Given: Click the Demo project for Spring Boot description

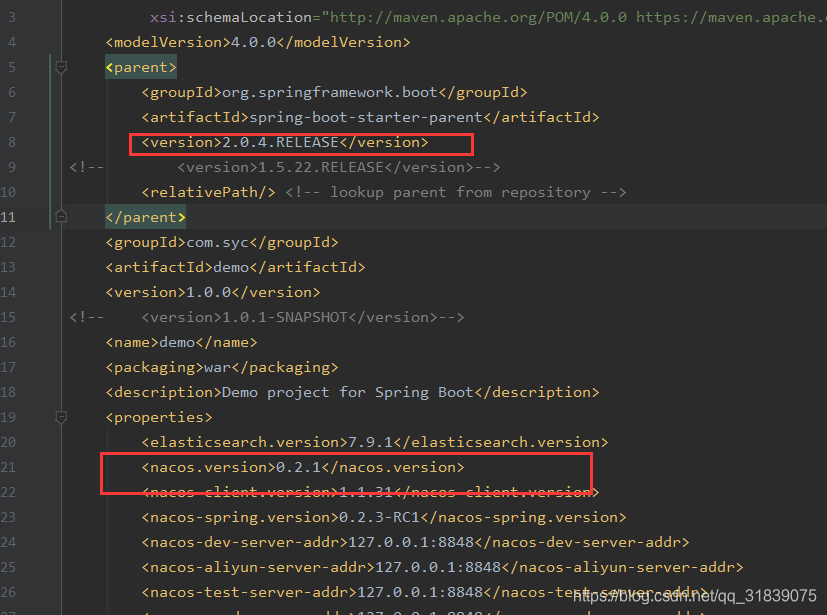Looking at the screenshot, I should (352, 392).
